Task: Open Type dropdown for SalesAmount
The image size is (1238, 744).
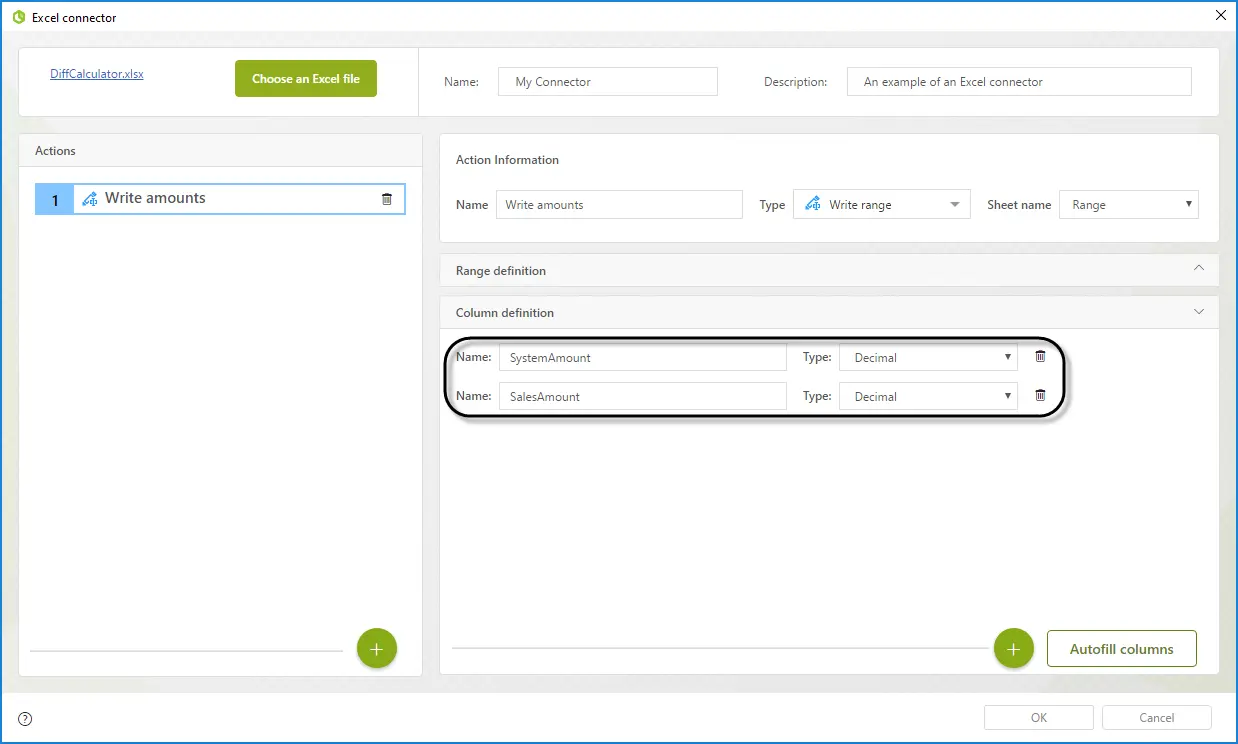Action: [928, 396]
